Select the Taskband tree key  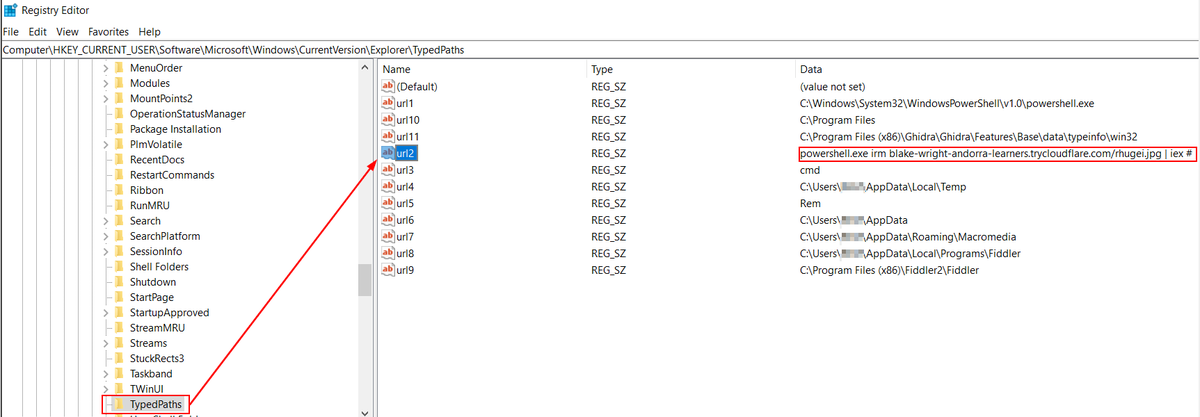151,373
